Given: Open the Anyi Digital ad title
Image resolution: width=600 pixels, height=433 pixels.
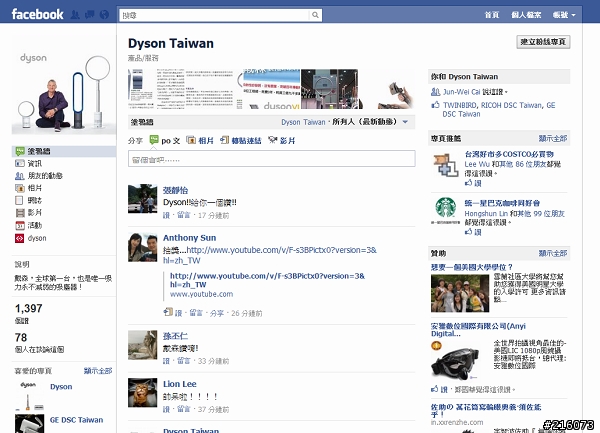Looking at the screenshot, I should [x=478, y=330].
